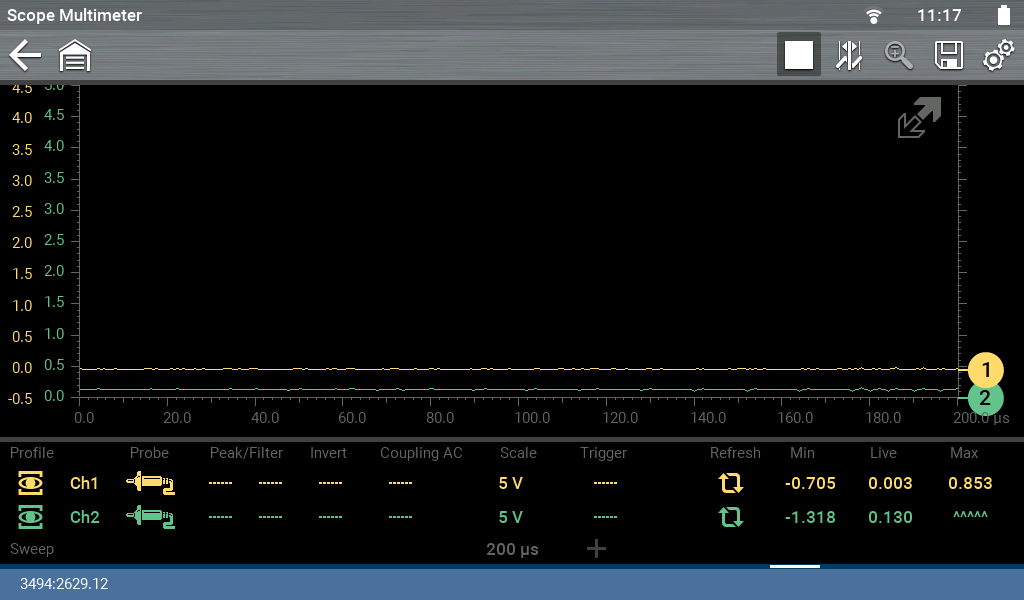The width and height of the screenshot is (1024, 600).
Task: Open the cursors tool
Action: tap(849, 55)
